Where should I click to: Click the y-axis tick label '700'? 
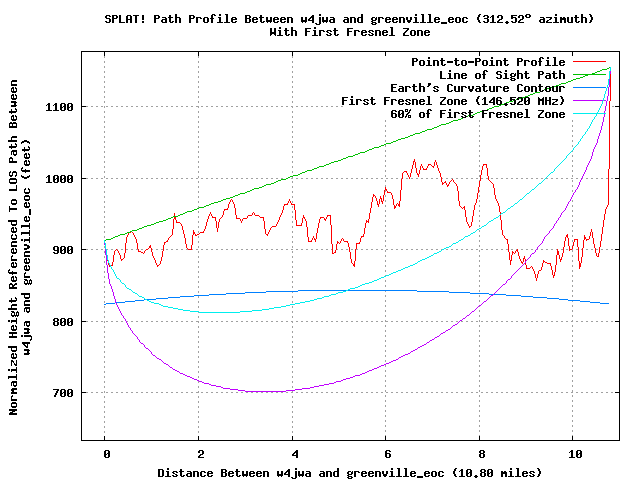coord(63,393)
